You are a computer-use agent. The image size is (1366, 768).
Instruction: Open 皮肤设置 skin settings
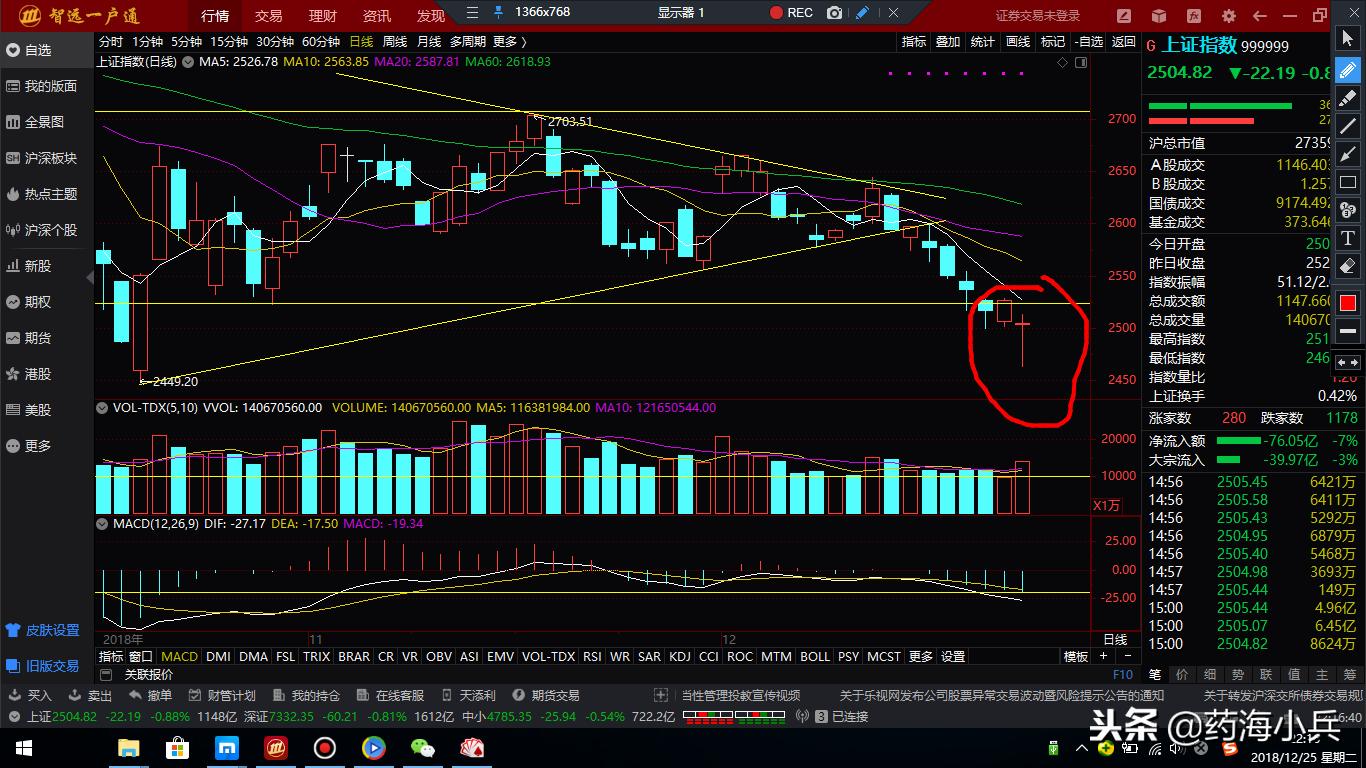pyautogui.click(x=43, y=630)
